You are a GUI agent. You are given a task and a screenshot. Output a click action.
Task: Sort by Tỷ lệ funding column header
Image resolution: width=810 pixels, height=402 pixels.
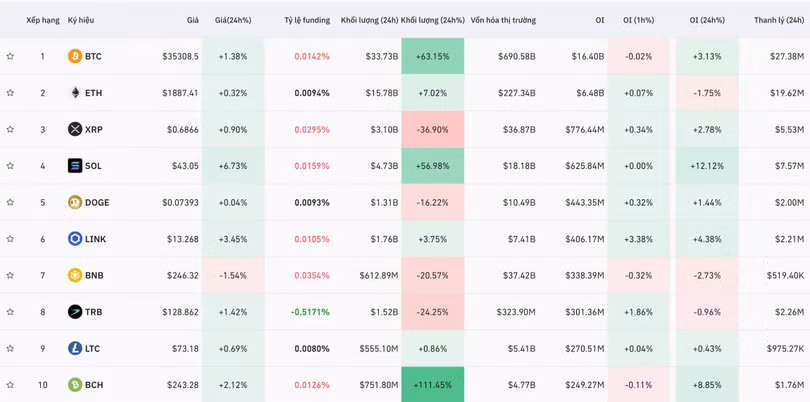306,20
